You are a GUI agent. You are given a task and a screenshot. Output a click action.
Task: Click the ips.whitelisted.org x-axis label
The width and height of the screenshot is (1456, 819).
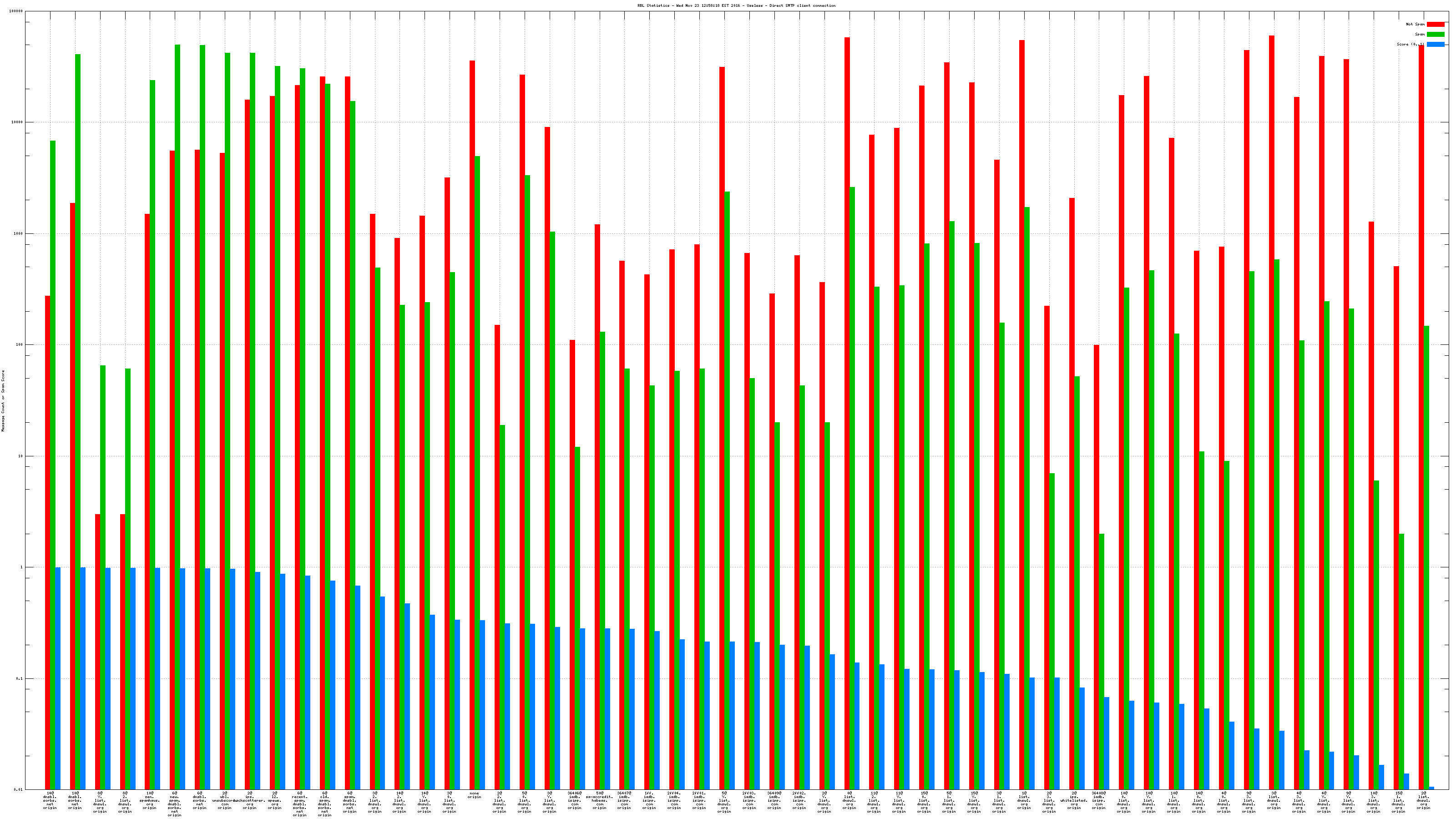[x=1074, y=800]
